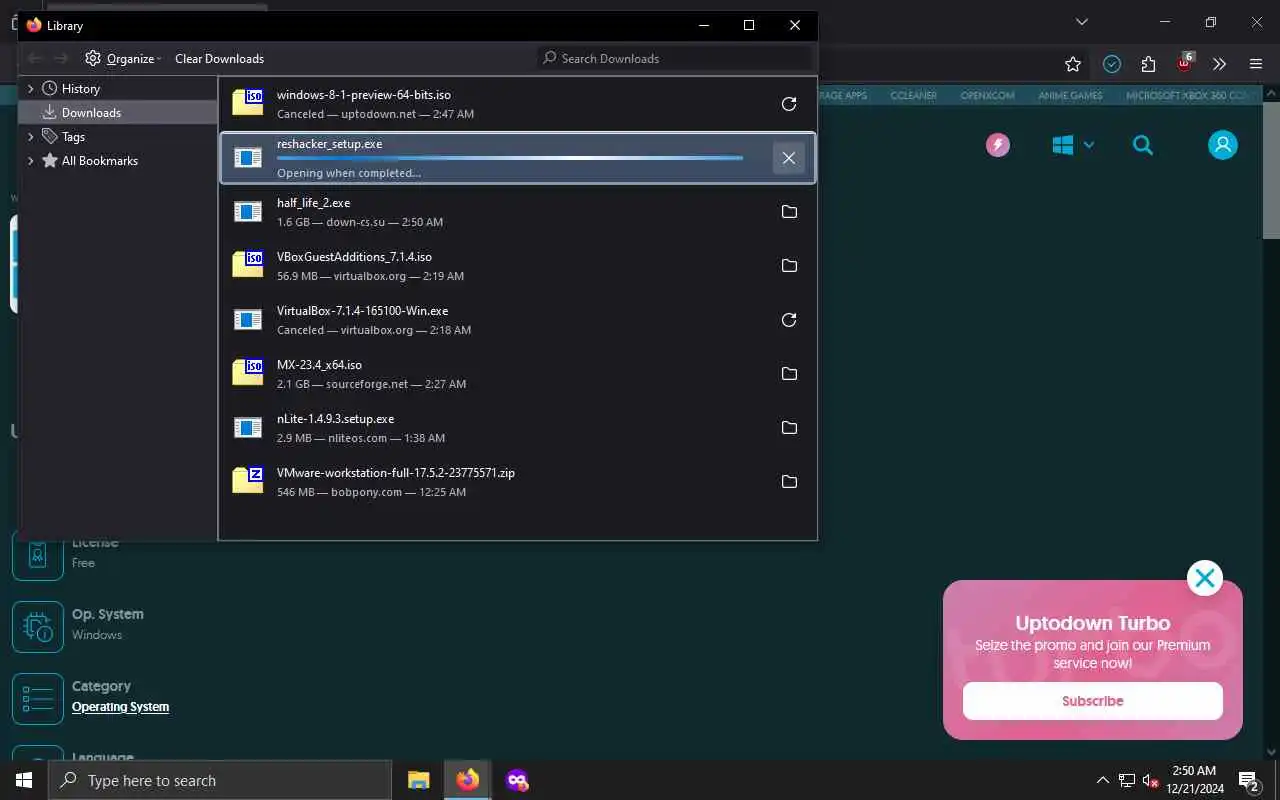Screen dimensions: 1280x800
Task: Cancel the reshacker_setup.exe download
Action: coord(789,158)
